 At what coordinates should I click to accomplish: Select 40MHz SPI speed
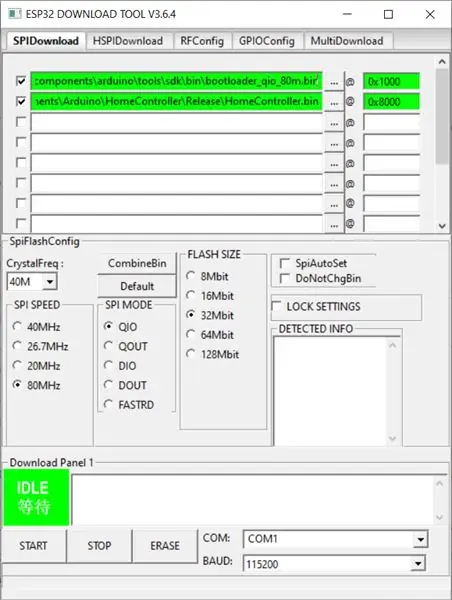point(36,327)
